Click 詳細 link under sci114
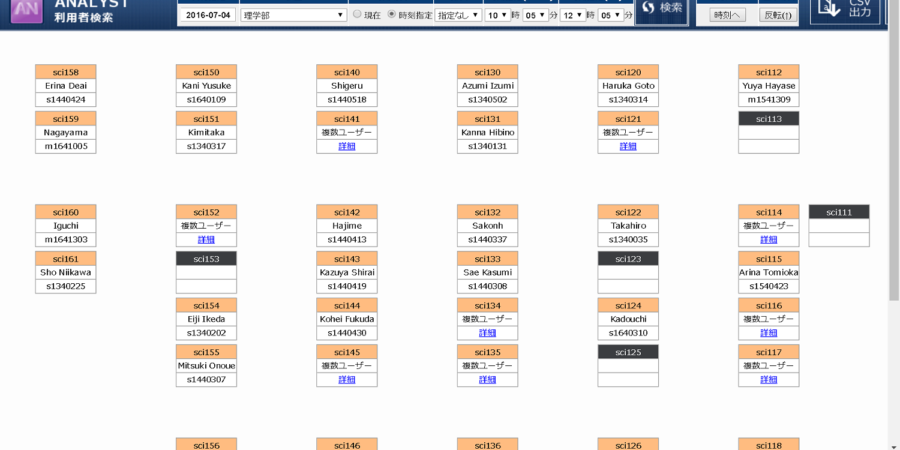 tap(768, 240)
